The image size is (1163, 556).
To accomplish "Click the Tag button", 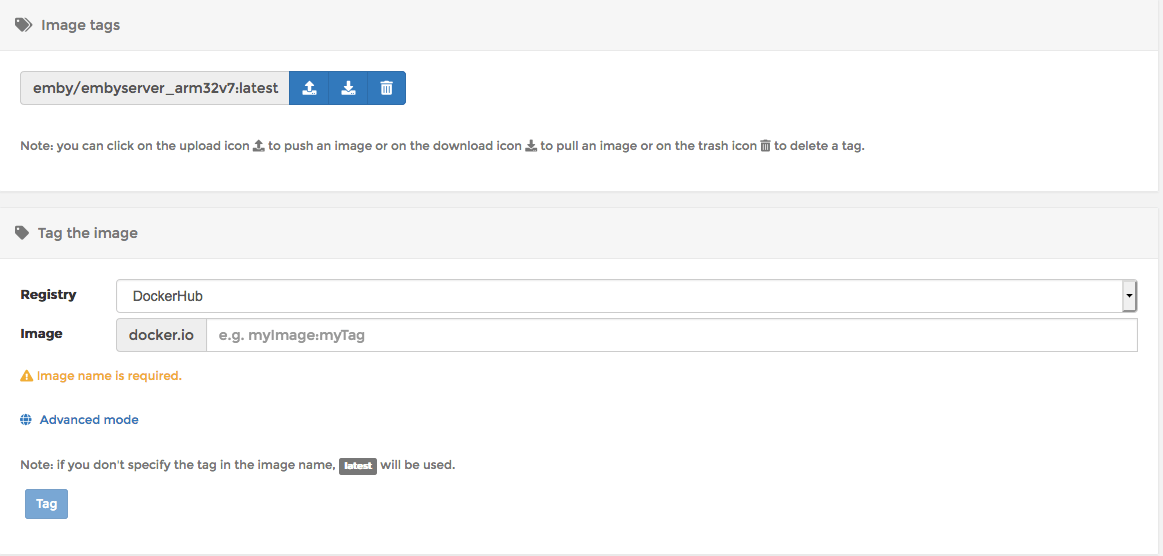I will click(x=47, y=504).
